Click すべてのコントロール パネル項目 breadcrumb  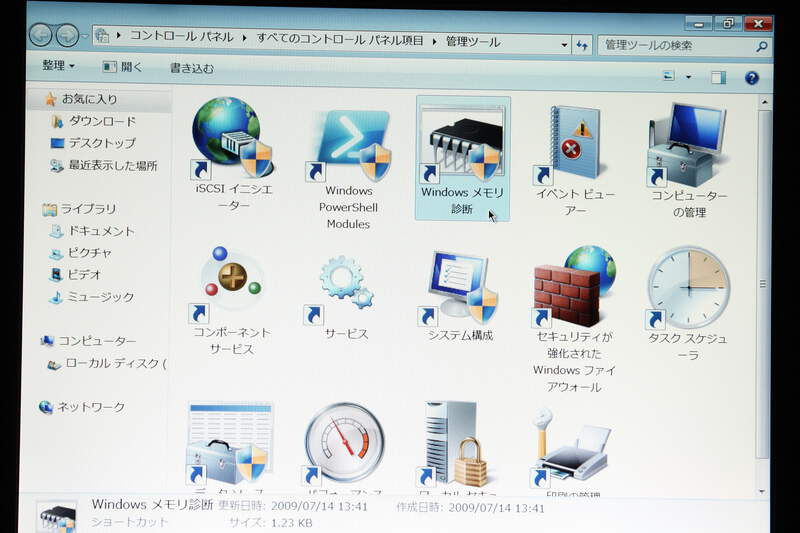[x=340, y=39]
